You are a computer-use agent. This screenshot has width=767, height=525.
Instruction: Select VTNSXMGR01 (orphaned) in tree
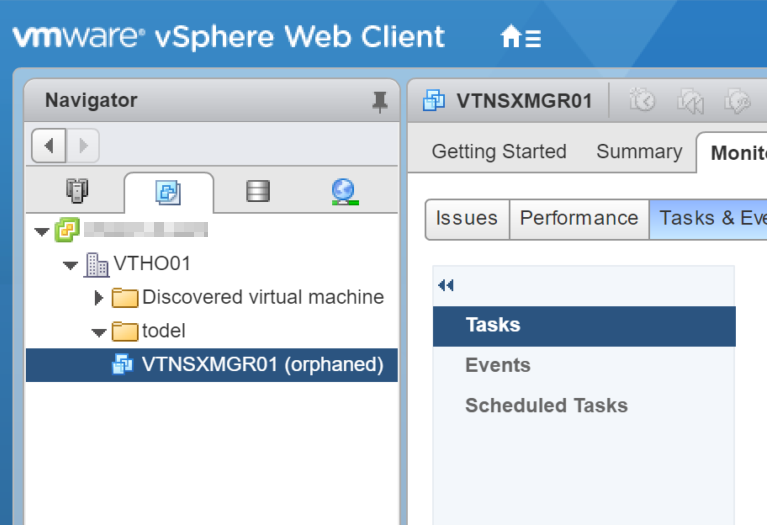coord(262,364)
